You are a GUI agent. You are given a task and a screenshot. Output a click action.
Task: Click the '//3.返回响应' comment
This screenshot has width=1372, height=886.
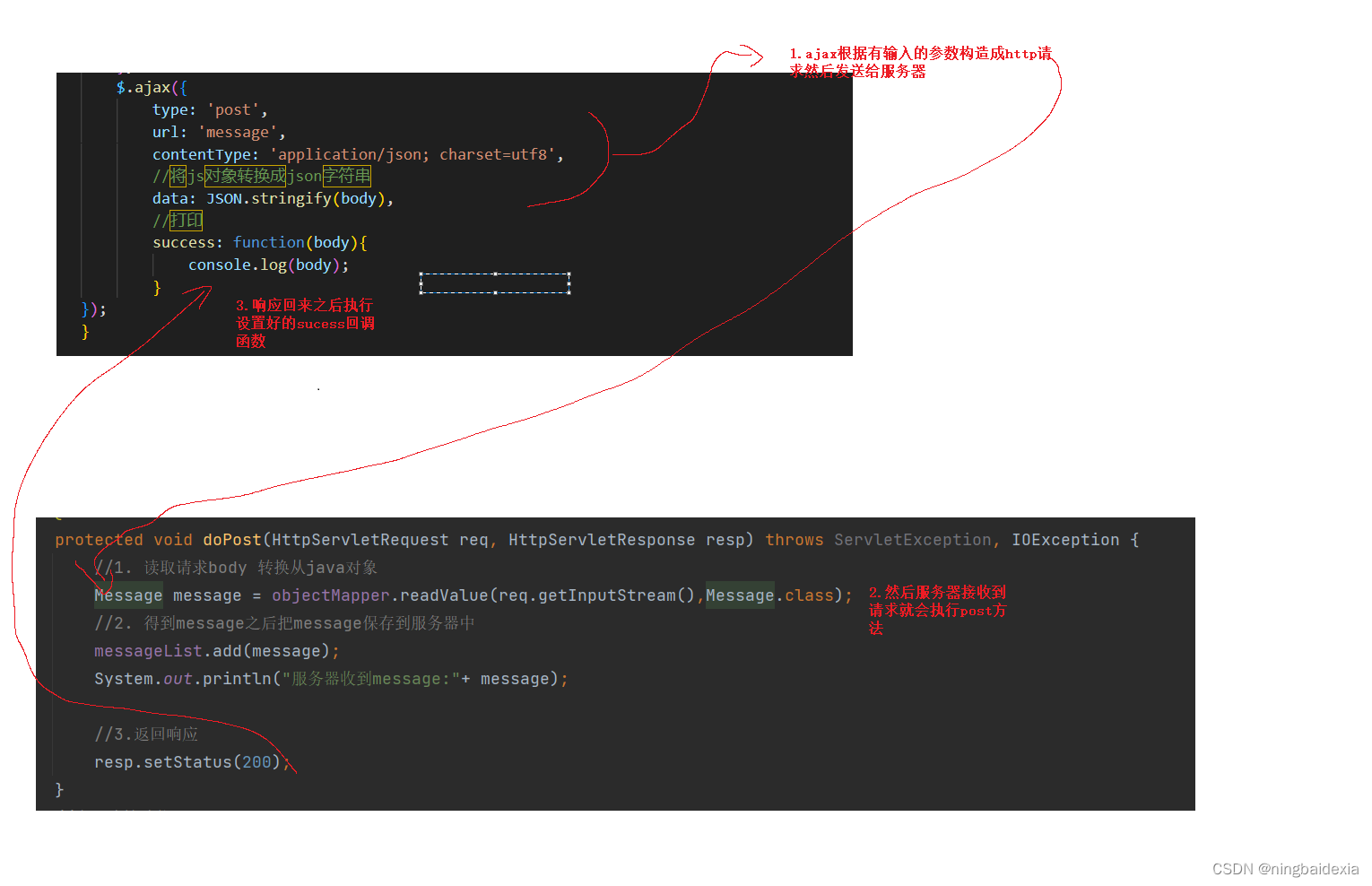146,734
